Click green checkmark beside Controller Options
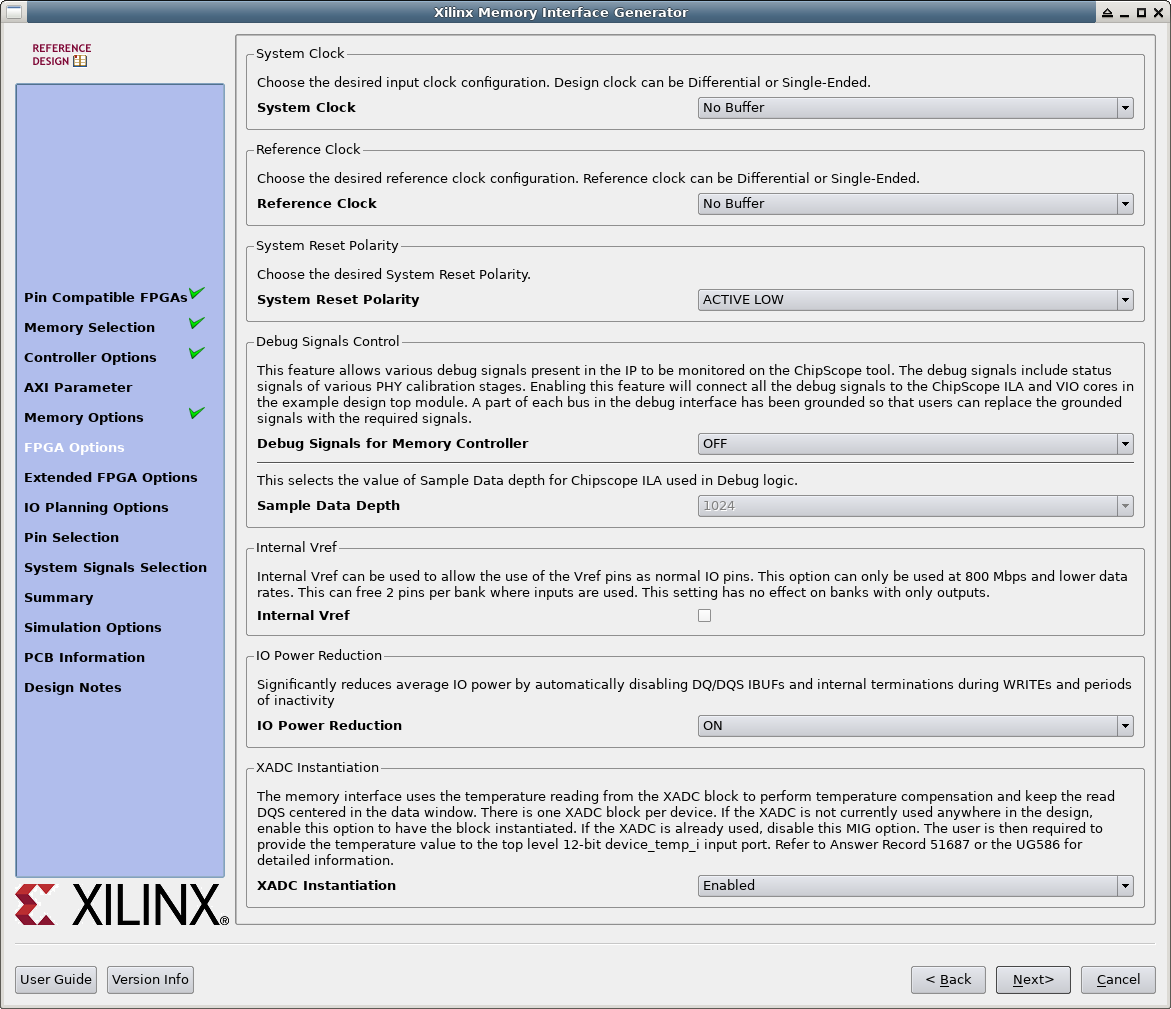 [197, 354]
